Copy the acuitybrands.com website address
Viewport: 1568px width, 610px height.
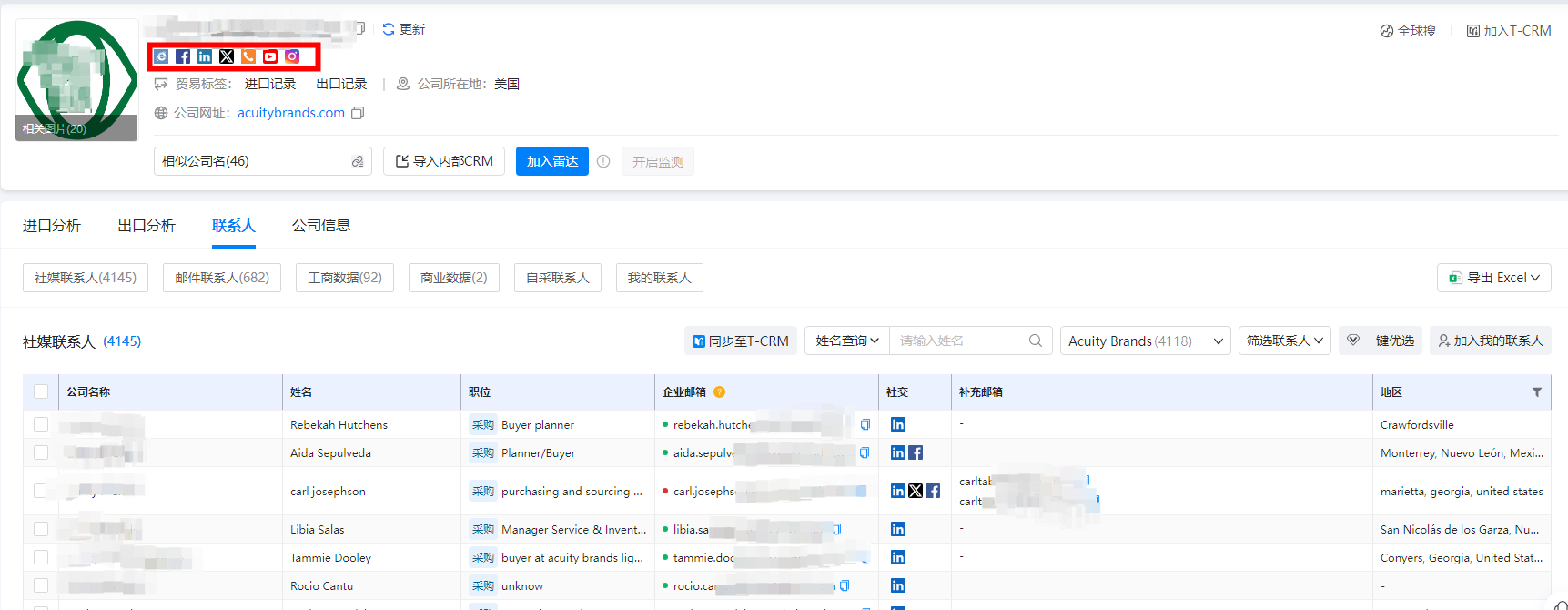pyautogui.click(x=358, y=113)
